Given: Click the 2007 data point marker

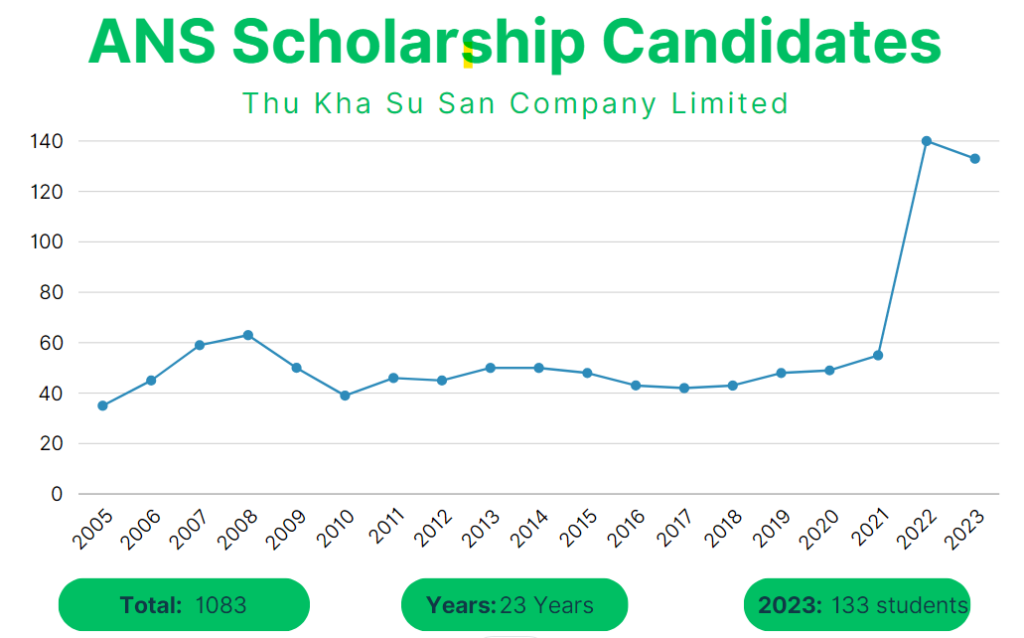Looking at the screenshot, I should point(199,345).
